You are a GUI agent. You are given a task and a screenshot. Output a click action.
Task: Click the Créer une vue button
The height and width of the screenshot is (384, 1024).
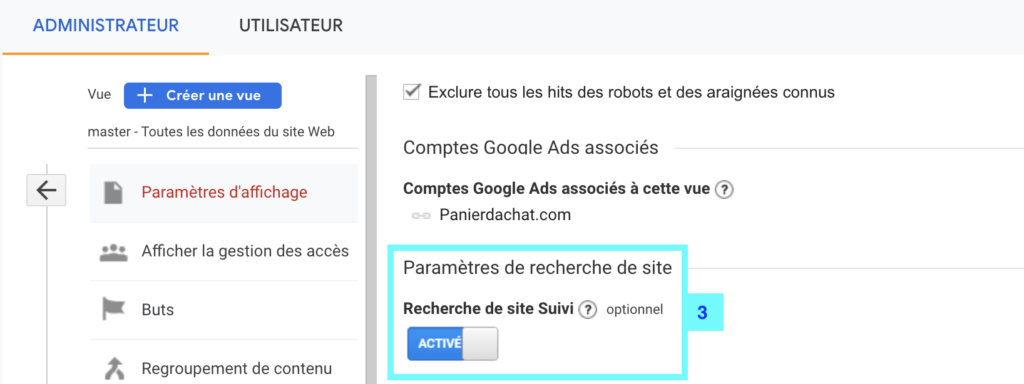[x=202, y=95]
